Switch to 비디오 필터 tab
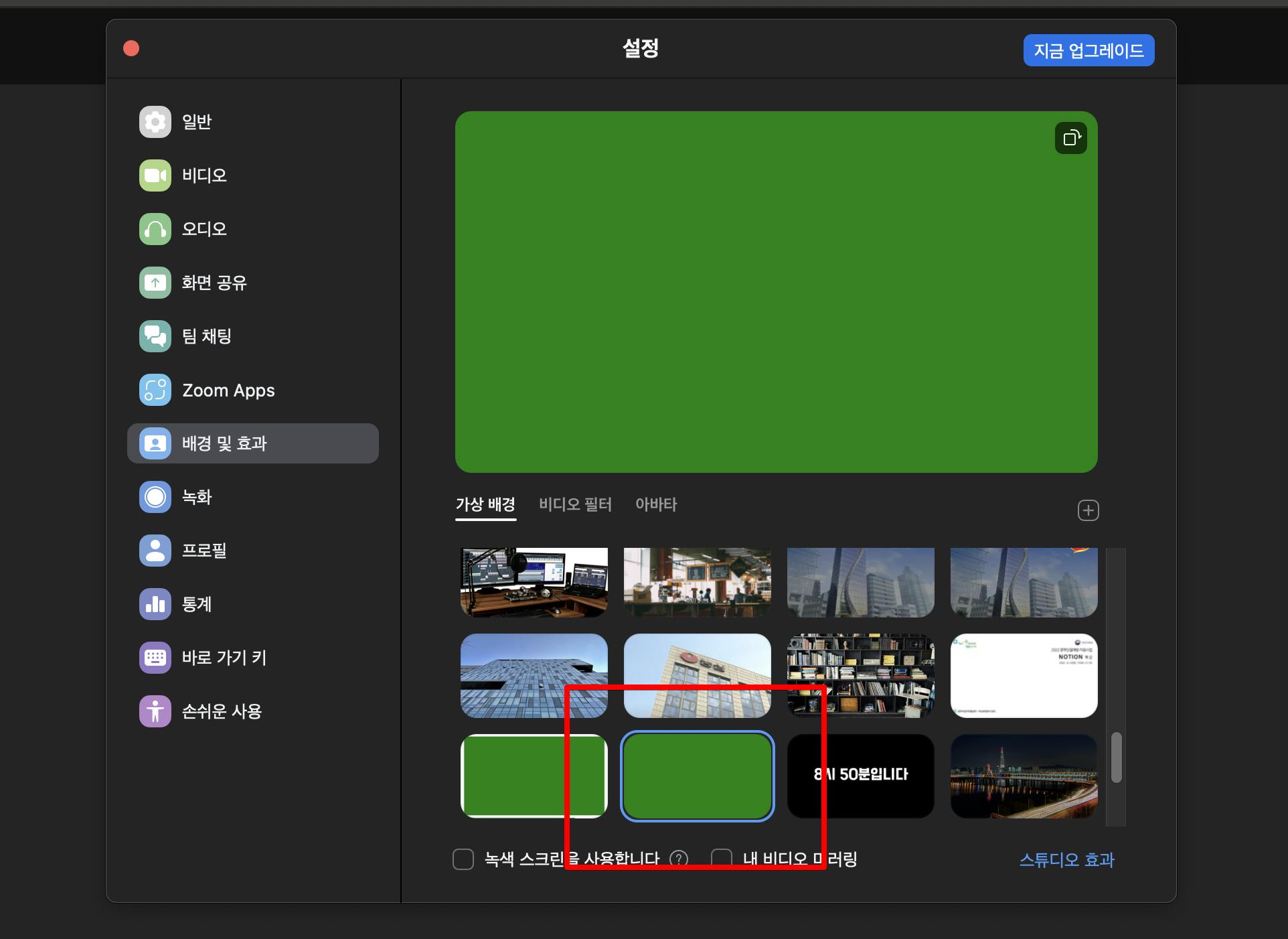Image resolution: width=1288 pixels, height=939 pixels. pos(575,504)
